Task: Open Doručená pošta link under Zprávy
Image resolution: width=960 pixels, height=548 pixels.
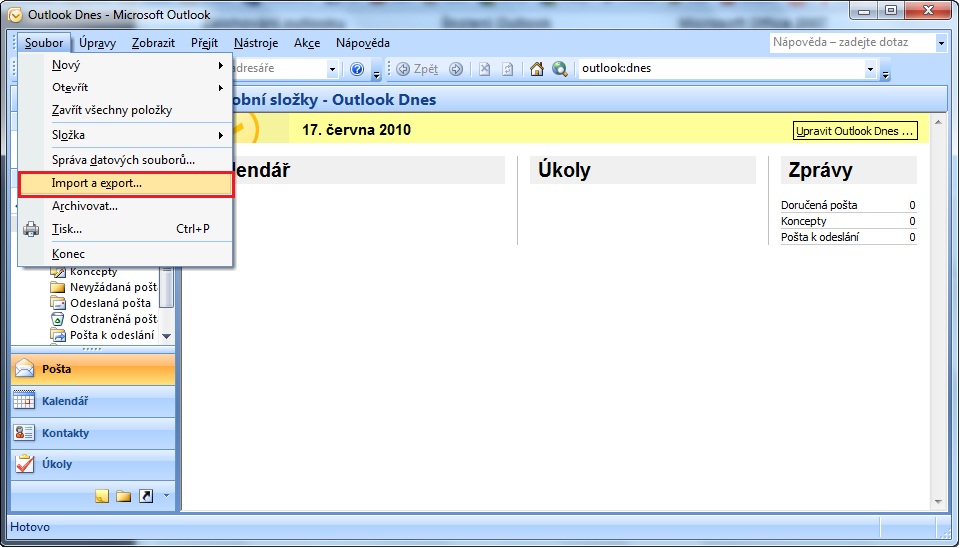Action: (819, 205)
